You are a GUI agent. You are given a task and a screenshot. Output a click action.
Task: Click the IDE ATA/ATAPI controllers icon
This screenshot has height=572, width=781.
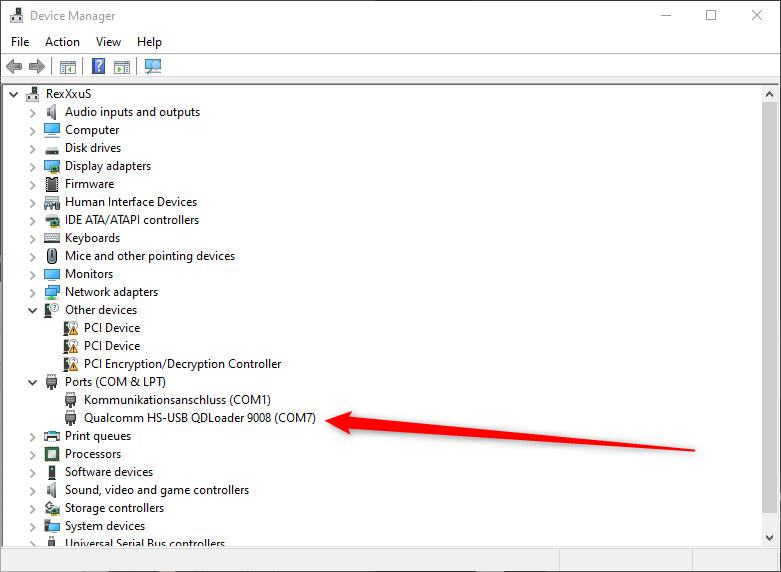tap(52, 220)
